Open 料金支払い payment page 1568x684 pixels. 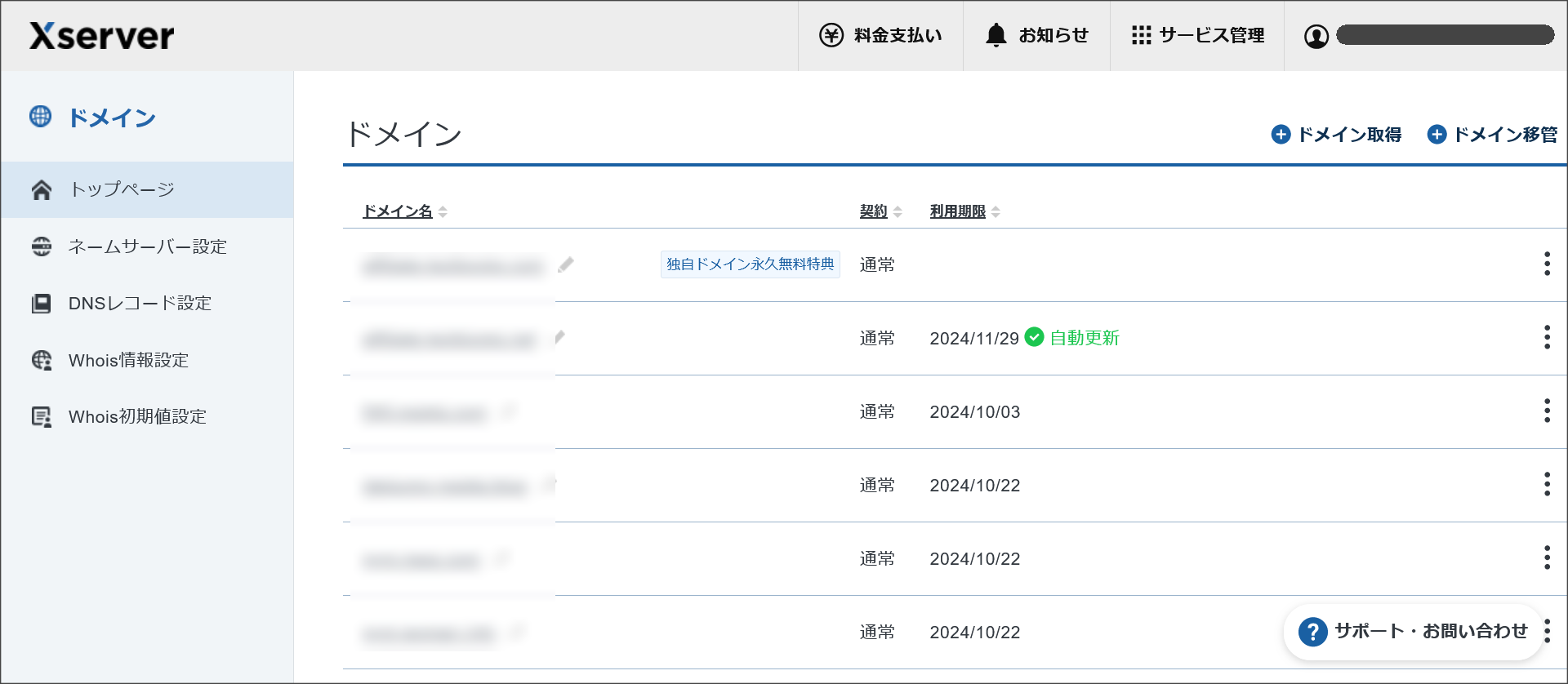880,35
